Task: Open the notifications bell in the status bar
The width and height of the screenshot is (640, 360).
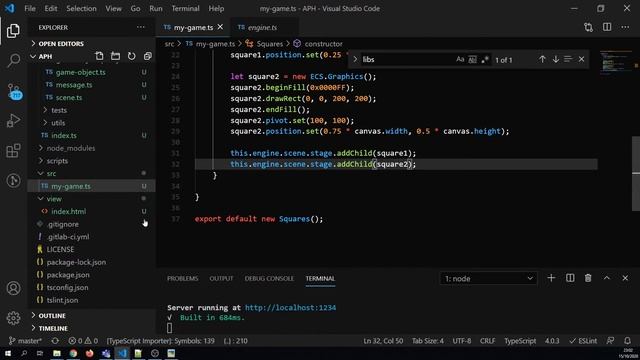Action: pyautogui.click(x=627, y=340)
